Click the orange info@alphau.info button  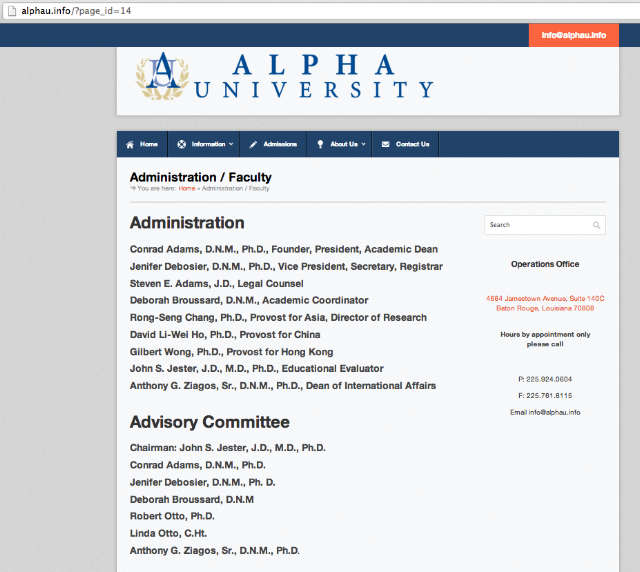(x=574, y=35)
